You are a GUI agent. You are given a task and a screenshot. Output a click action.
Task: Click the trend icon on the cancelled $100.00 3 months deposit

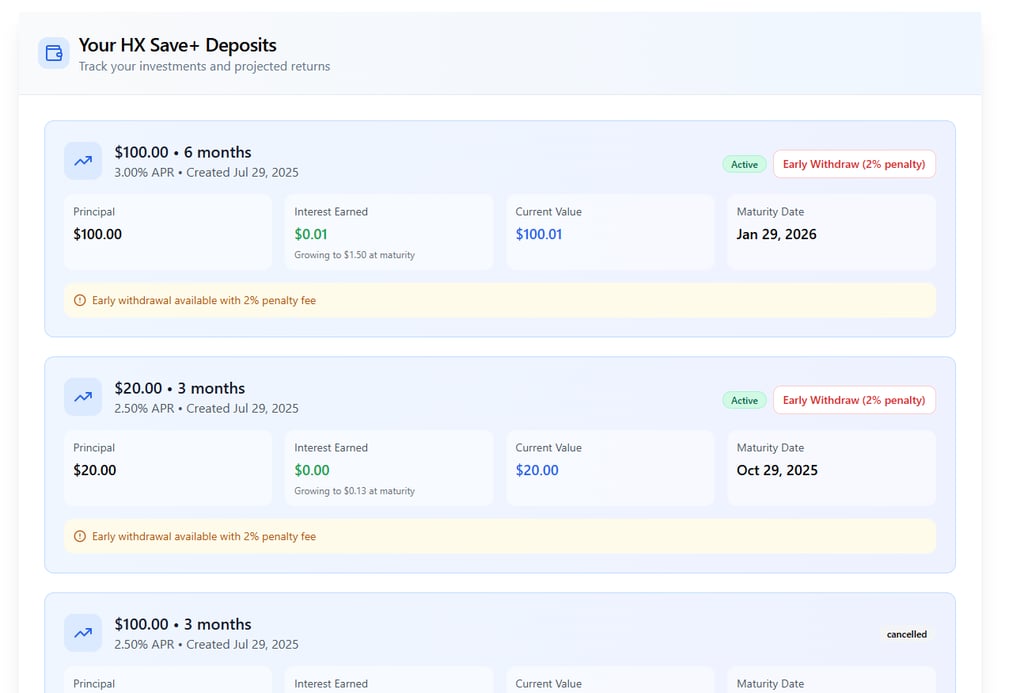tap(83, 632)
